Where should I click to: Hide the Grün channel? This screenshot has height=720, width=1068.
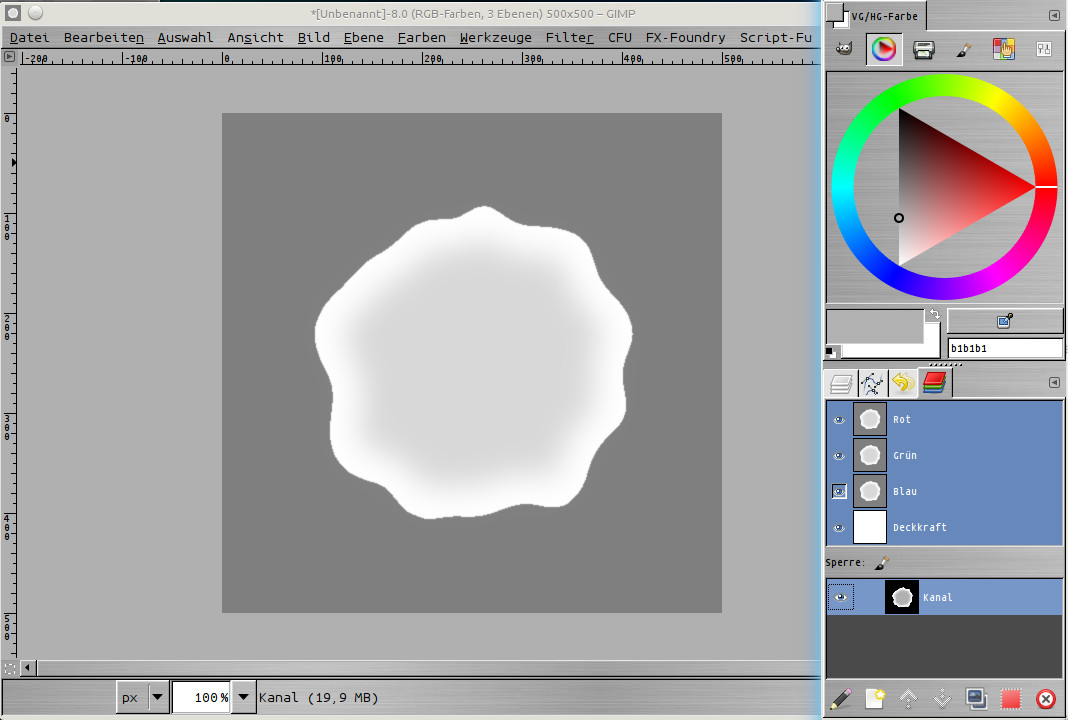click(x=839, y=456)
